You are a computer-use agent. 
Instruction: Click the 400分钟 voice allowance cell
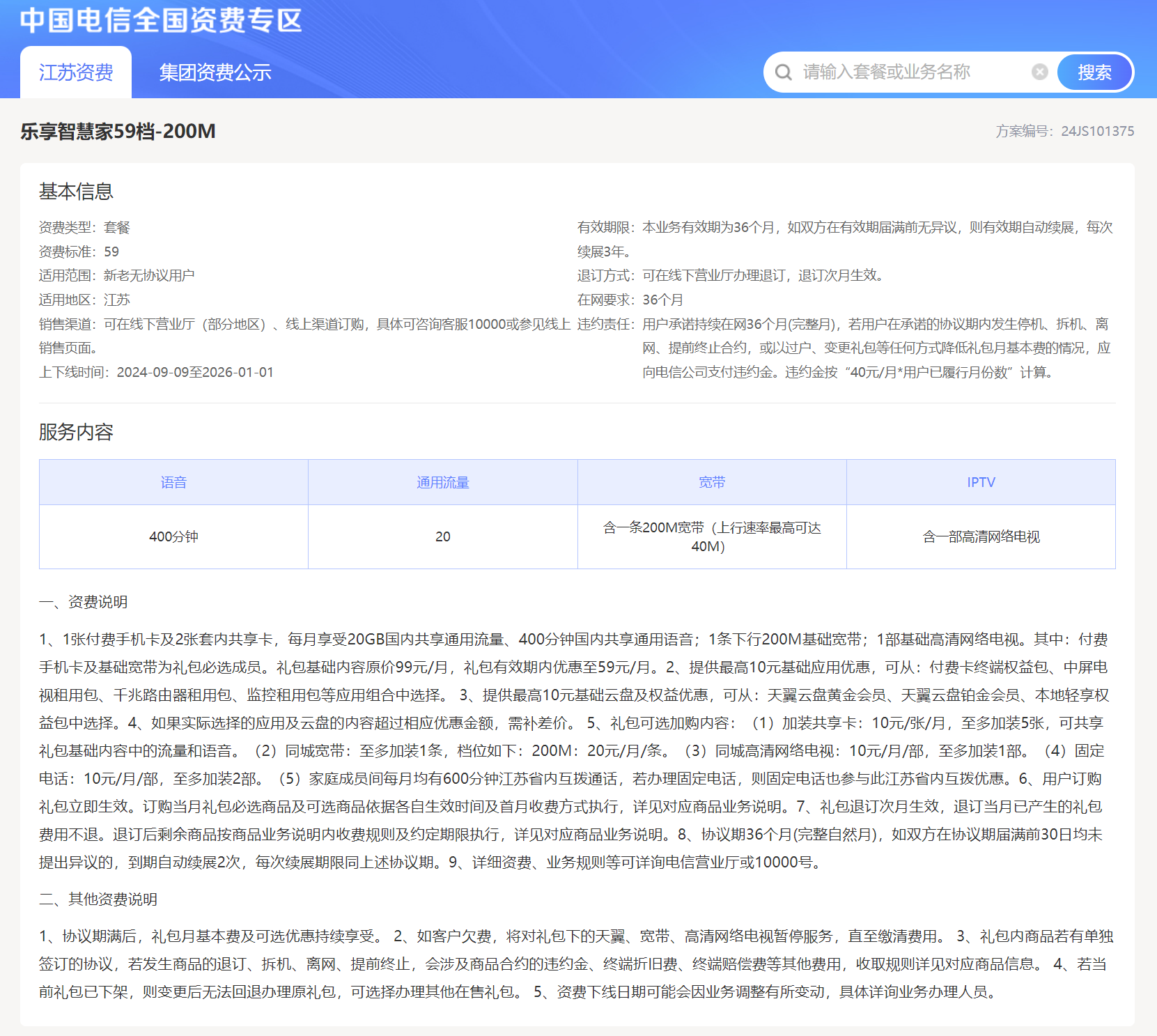pos(173,536)
